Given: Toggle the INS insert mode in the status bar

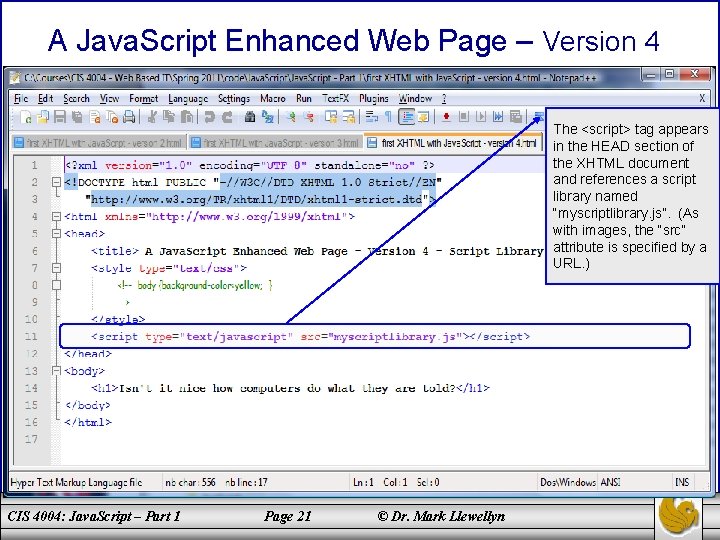Looking at the screenshot, I should [x=682, y=482].
